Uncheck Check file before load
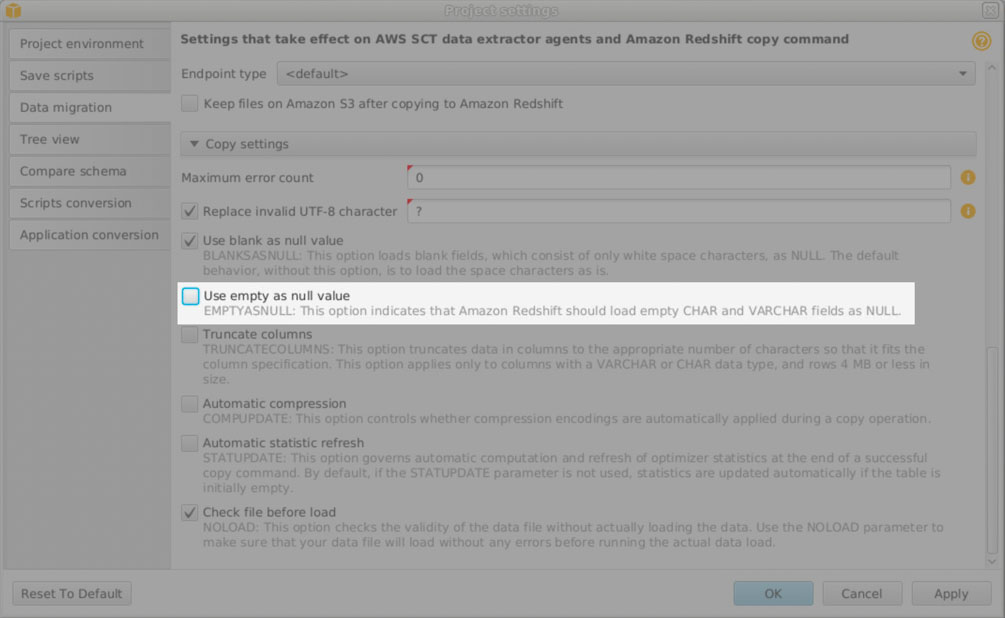The image size is (1005, 618). coord(190,512)
